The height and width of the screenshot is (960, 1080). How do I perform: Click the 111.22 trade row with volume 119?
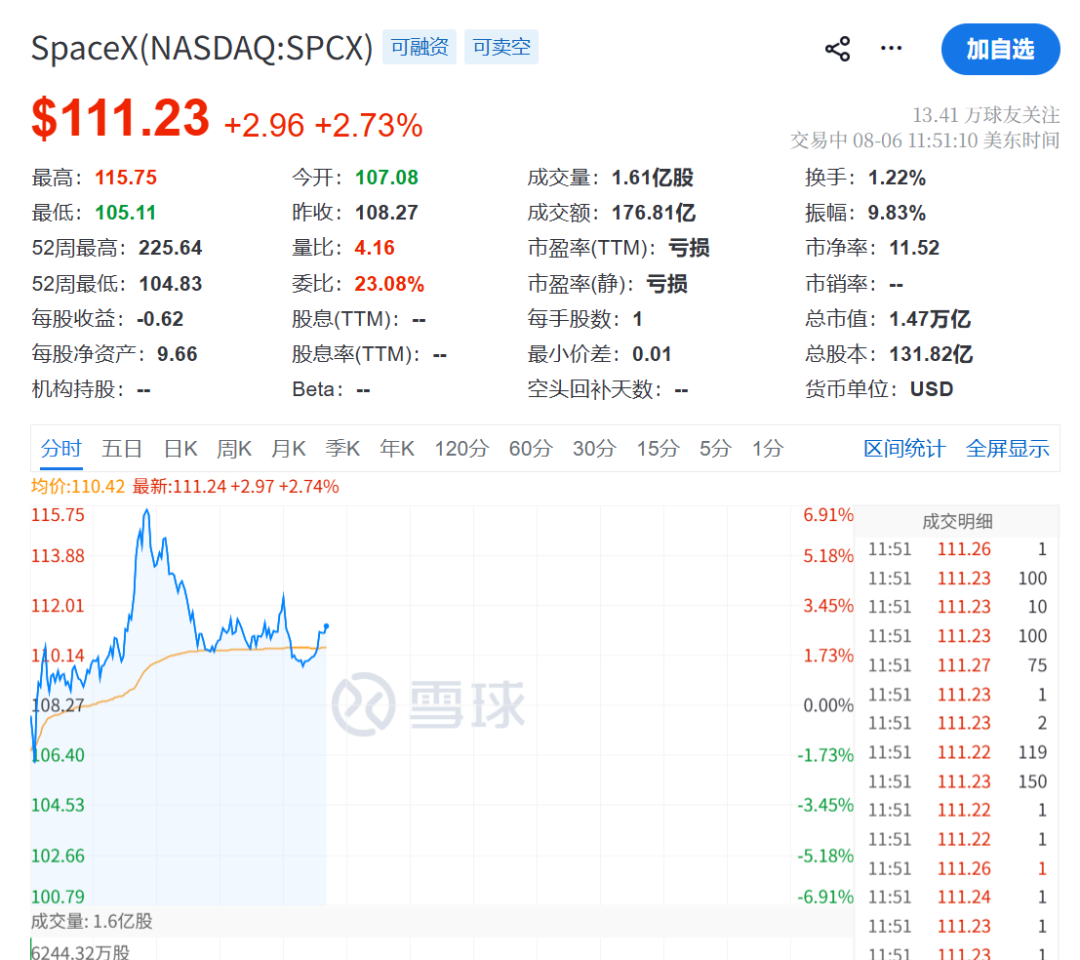click(957, 752)
